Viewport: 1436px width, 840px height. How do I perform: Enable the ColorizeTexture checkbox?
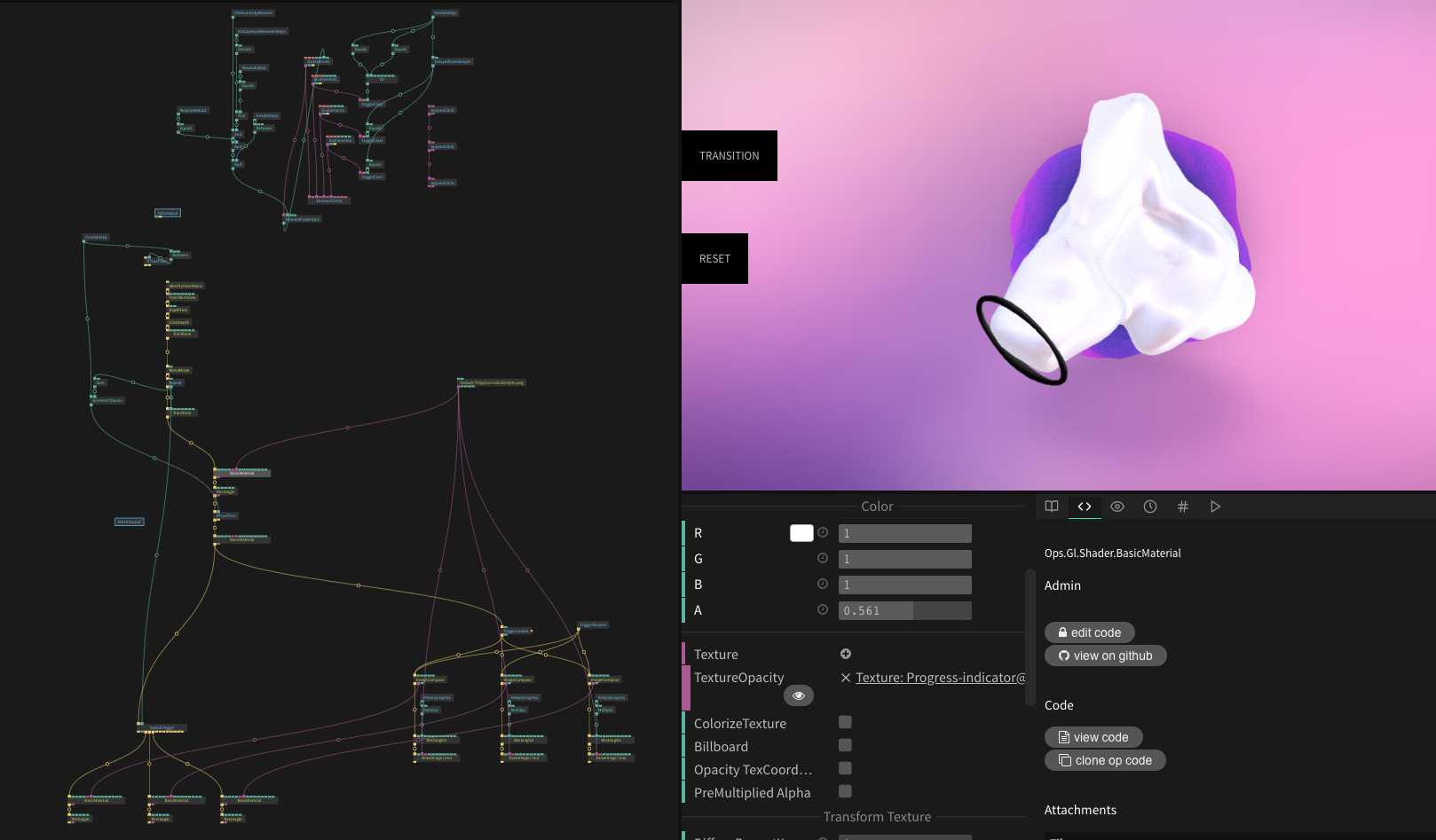coord(844,723)
